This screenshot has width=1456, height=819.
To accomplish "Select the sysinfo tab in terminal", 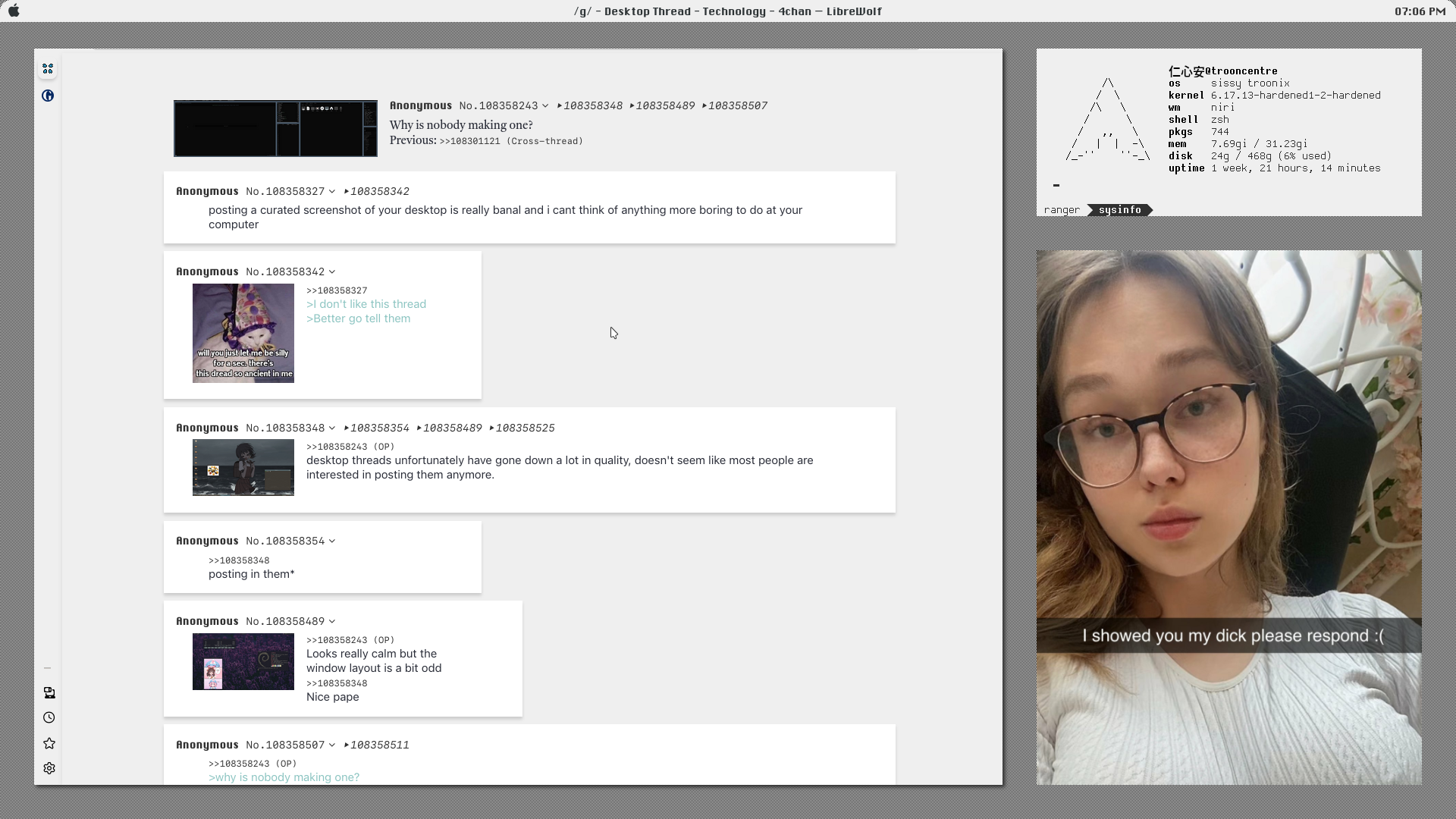I will click(x=1119, y=210).
